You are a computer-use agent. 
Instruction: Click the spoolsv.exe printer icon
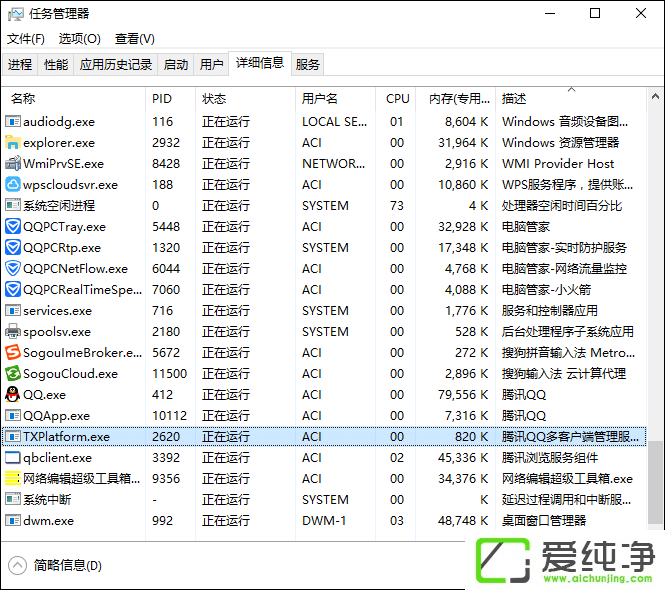click(x=13, y=331)
